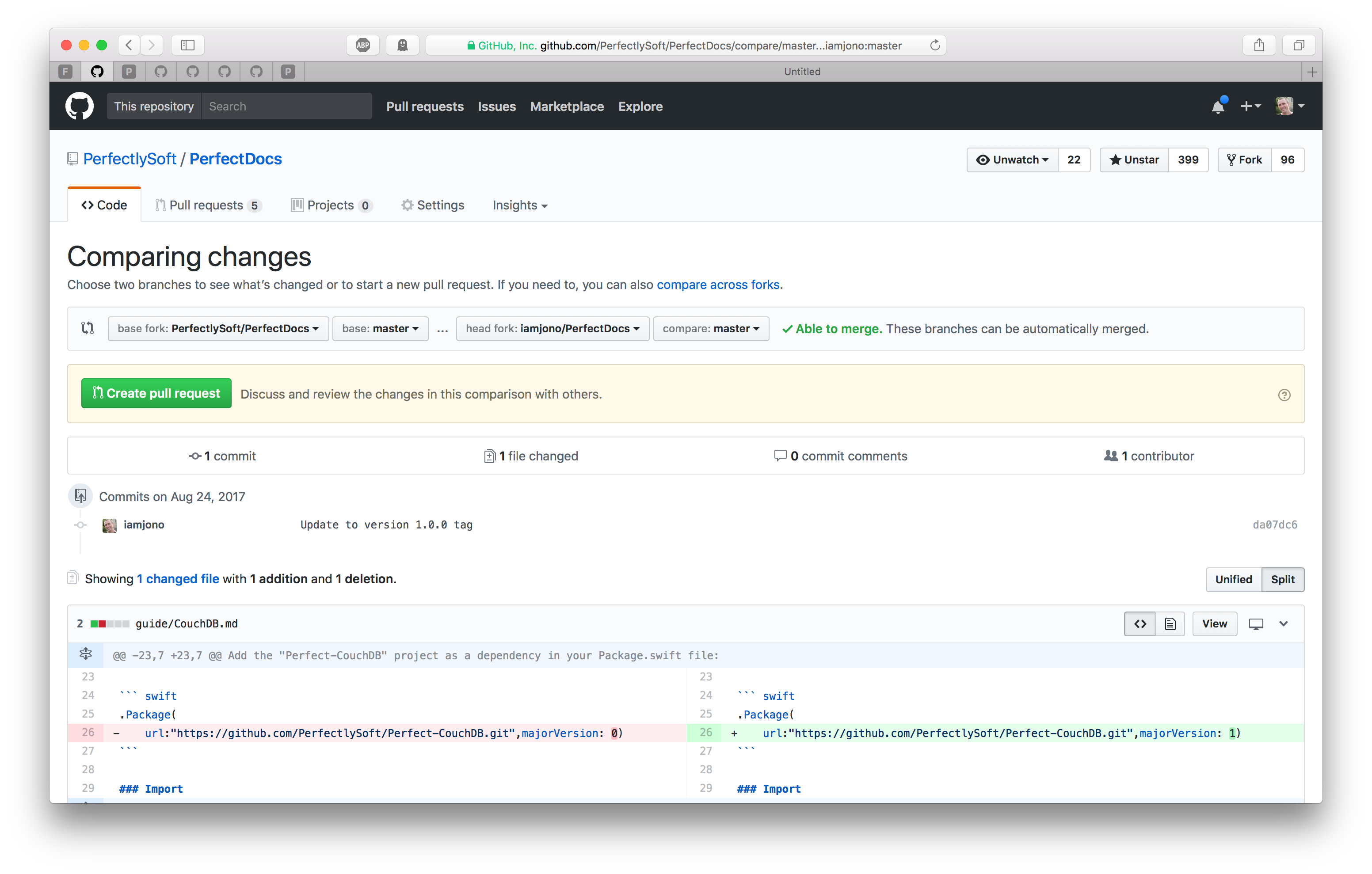Open the head fork iamjono/PerfectDocs dropdown
Screen dimensions: 1372x874
tap(552, 328)
